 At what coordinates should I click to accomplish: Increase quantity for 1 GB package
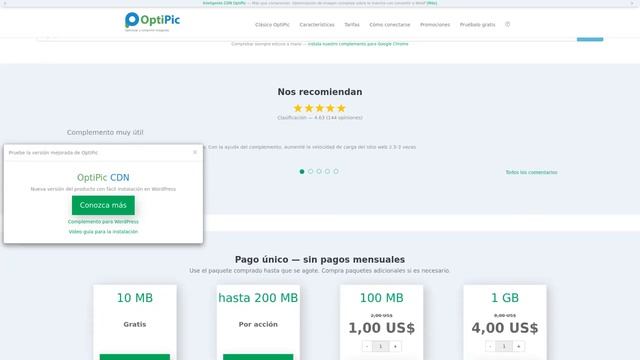(519, 347)
